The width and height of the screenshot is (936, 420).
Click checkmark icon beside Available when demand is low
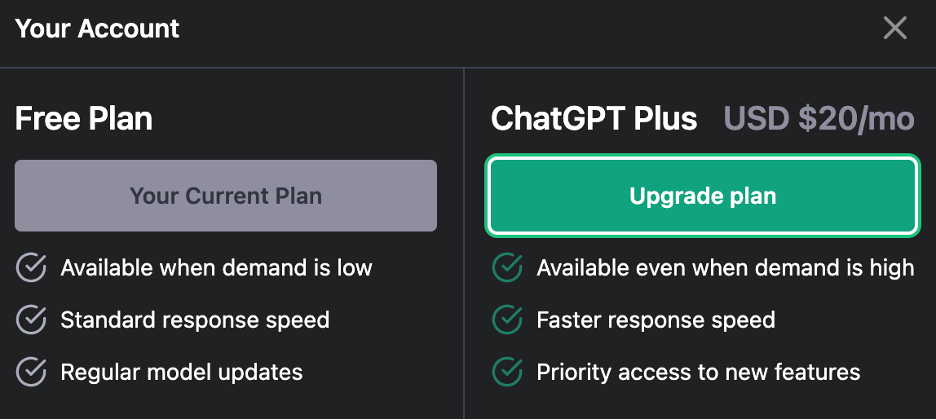(32, 267)
